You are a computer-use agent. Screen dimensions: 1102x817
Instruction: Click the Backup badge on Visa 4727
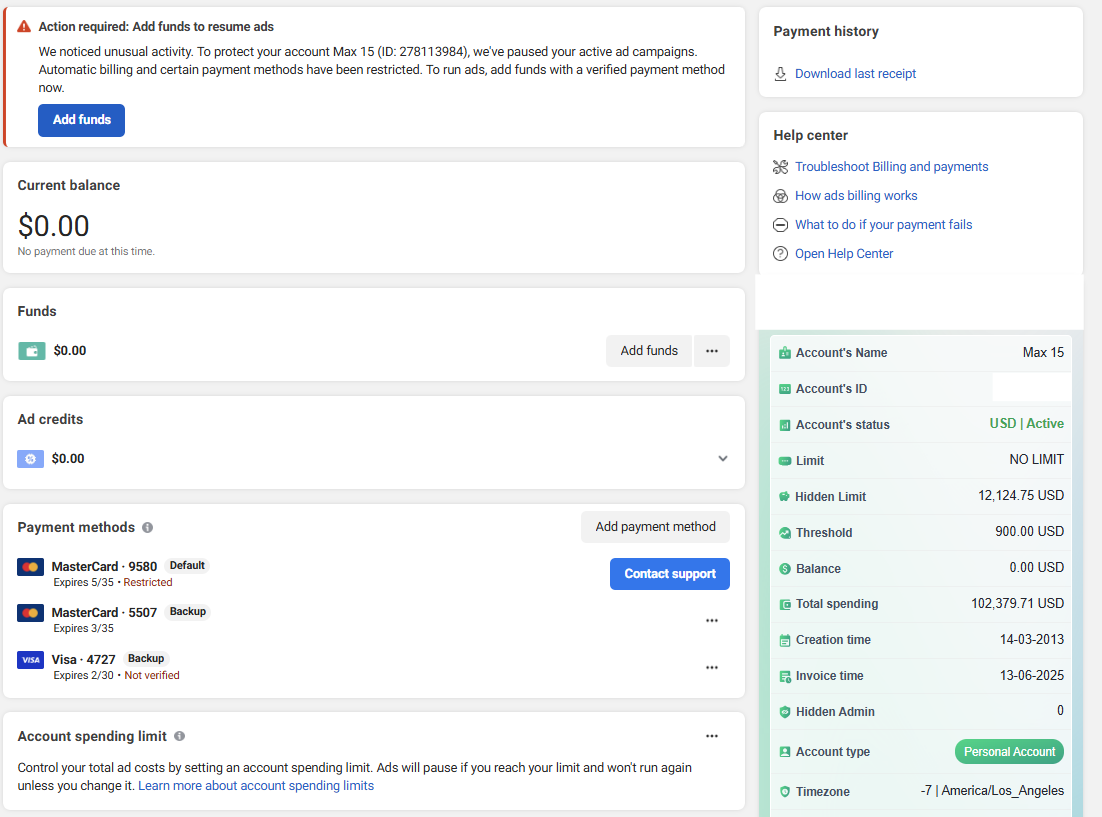(145, 659)
